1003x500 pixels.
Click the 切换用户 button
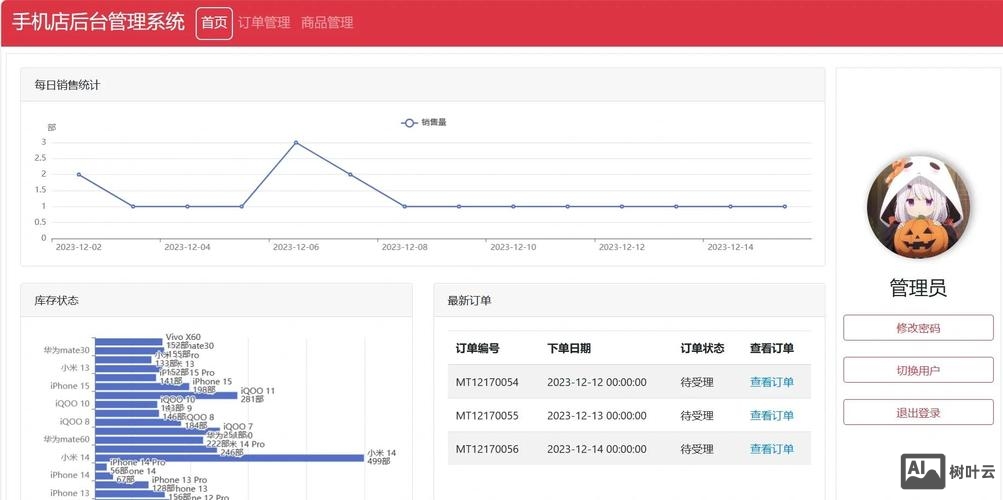point(918,370)
